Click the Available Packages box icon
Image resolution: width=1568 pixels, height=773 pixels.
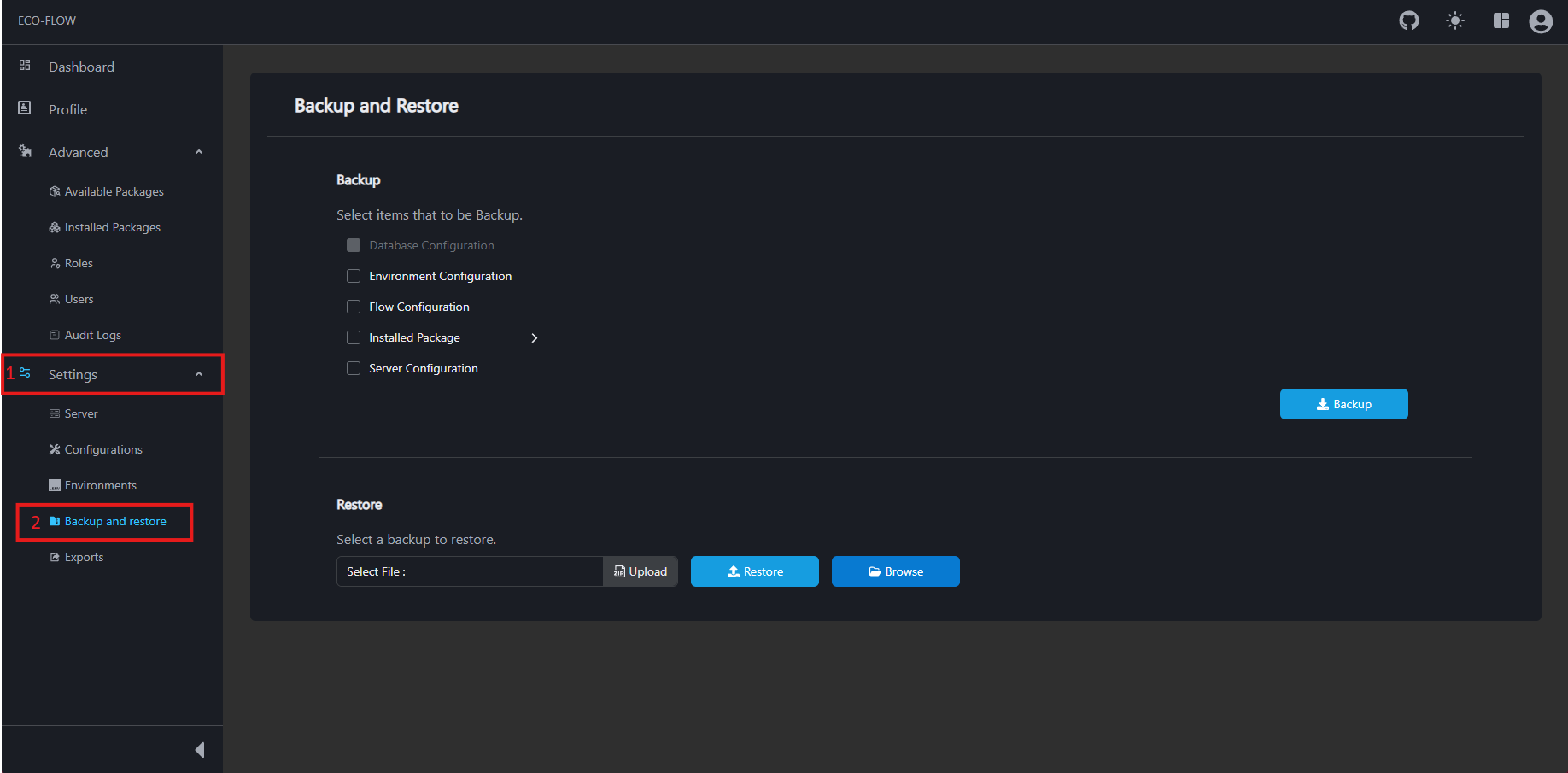pyautogui.click(x=55, y=191)
